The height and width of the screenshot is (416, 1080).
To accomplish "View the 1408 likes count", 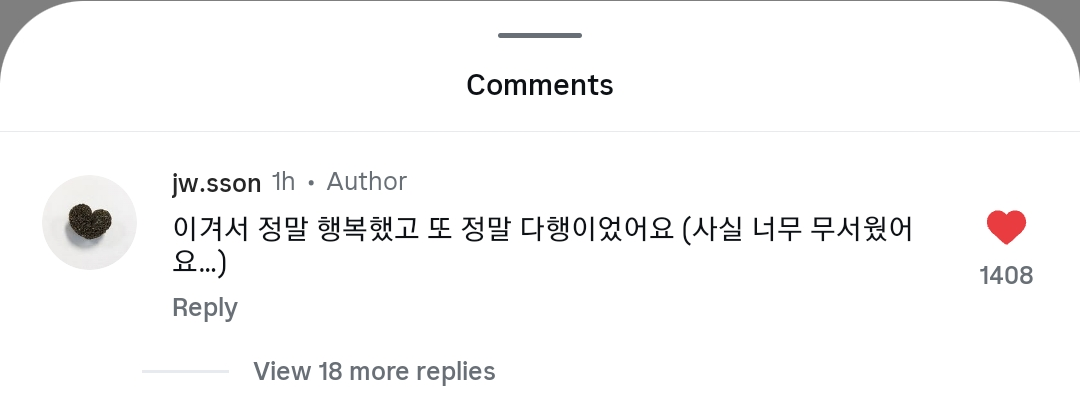I will (x=1006, y=276).
